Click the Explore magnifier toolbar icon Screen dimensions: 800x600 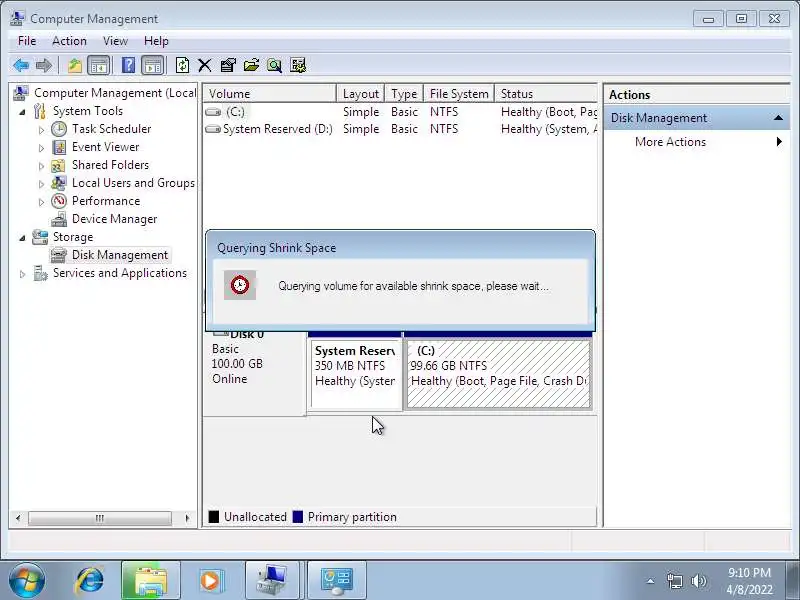coord(274,65)
